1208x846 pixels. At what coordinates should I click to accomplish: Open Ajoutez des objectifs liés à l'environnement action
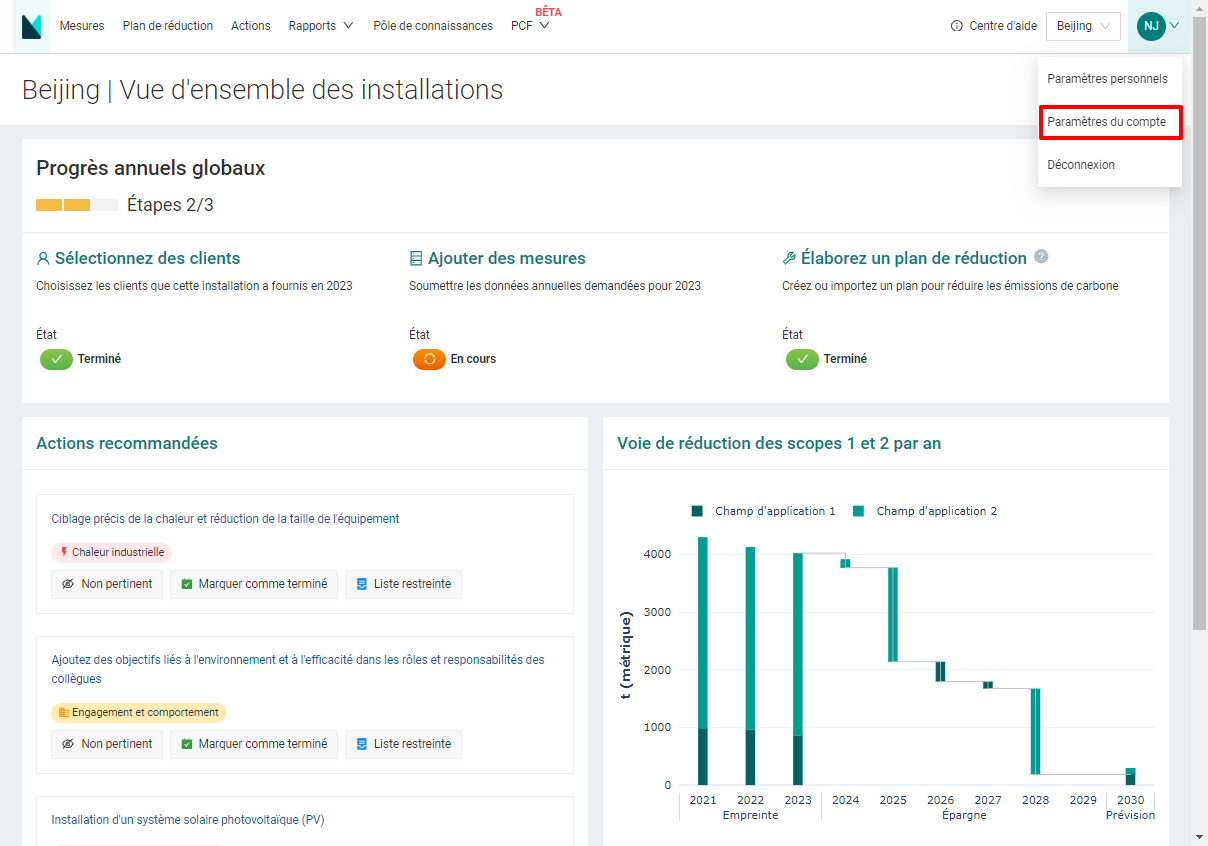coord(298,669)
